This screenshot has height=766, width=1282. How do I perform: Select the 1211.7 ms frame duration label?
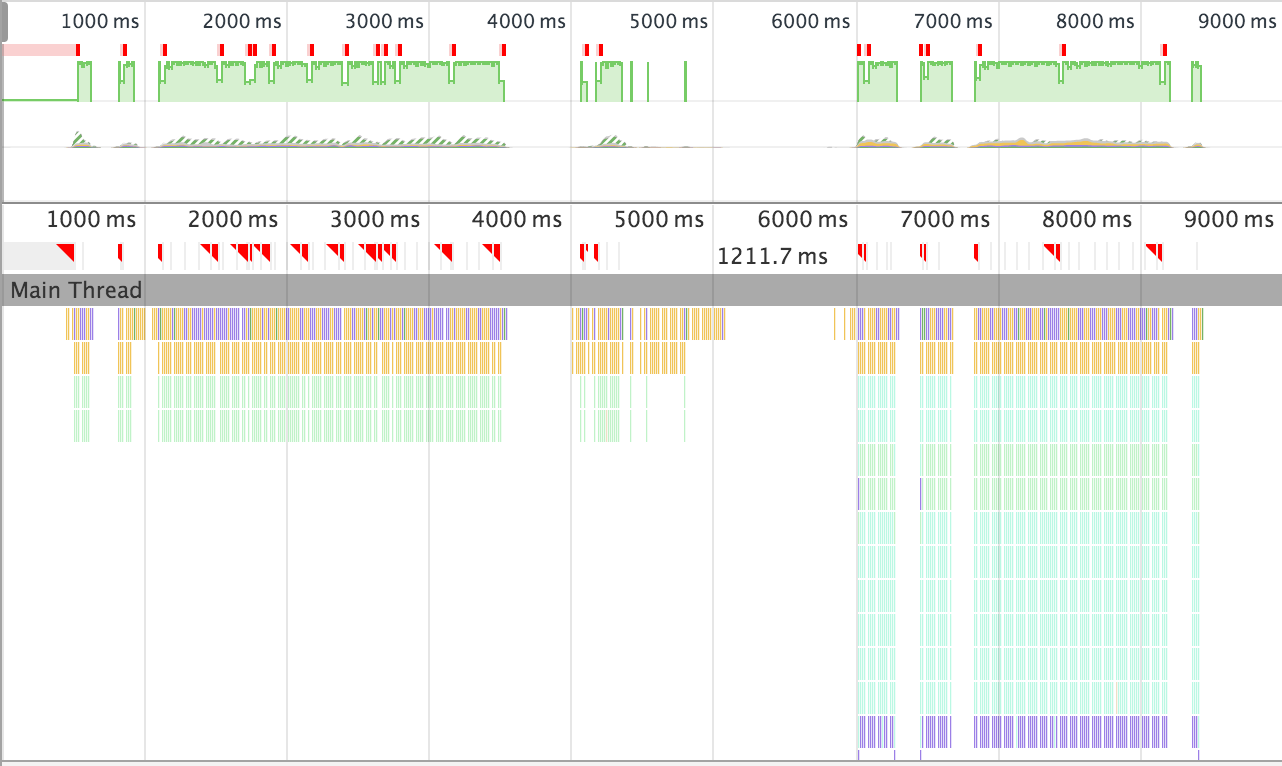pos(772,256)
